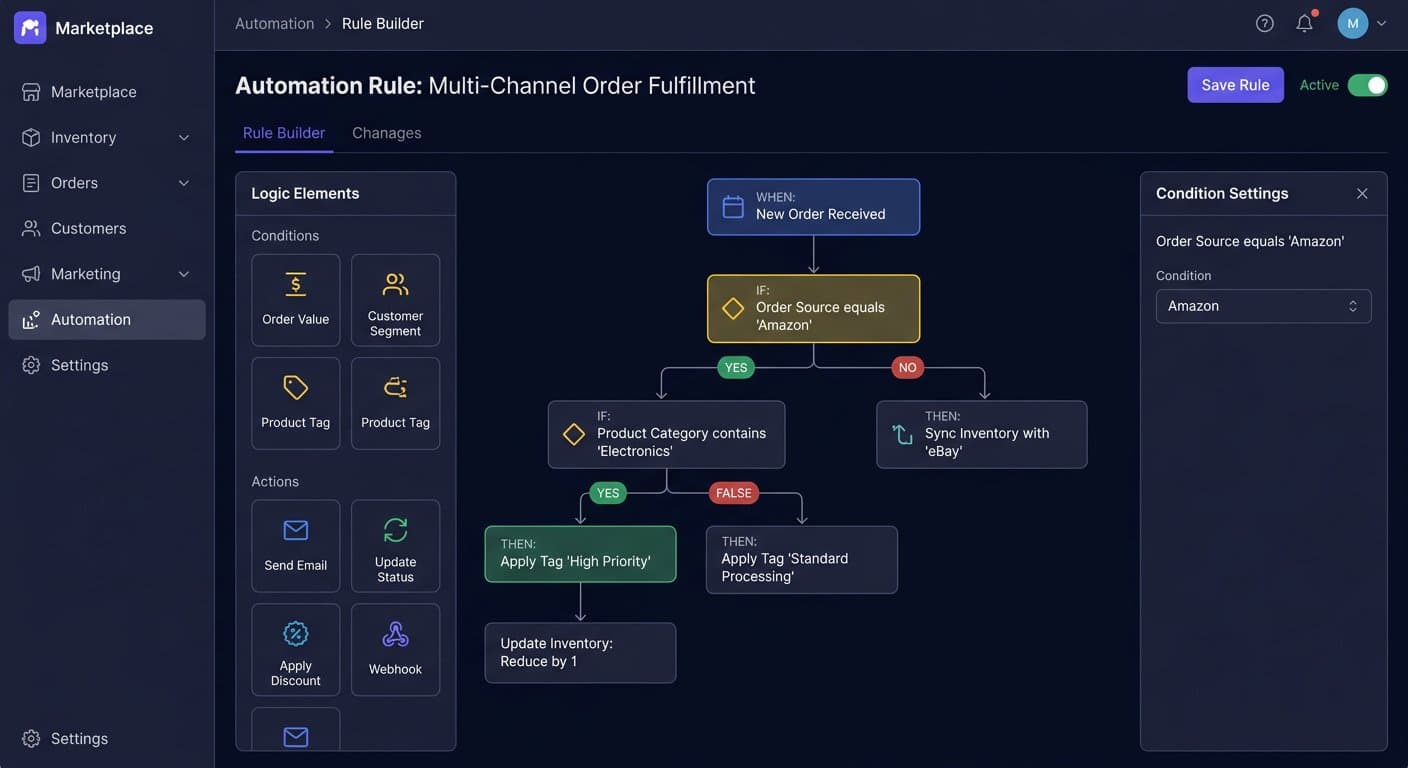Screen dimensions: 1408x768
Task: Select the Apply Tag 'High Priority' node
Action: (580, 554)
